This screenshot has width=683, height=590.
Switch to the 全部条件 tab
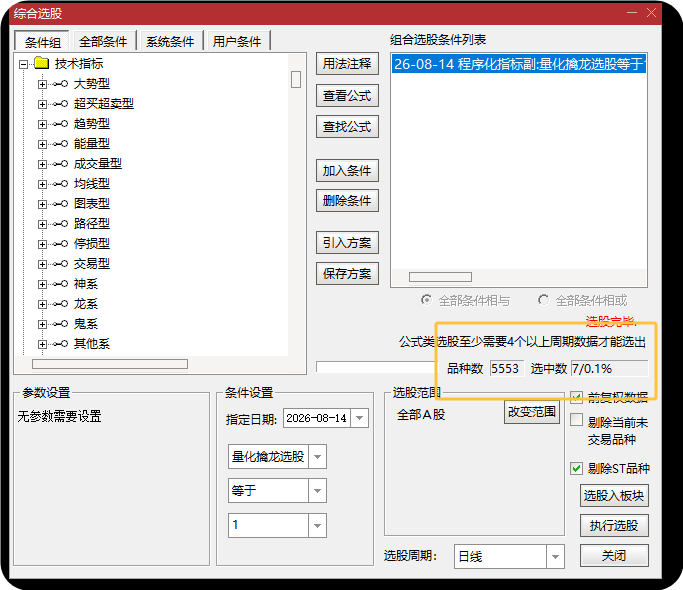click(x=103, y=42)
